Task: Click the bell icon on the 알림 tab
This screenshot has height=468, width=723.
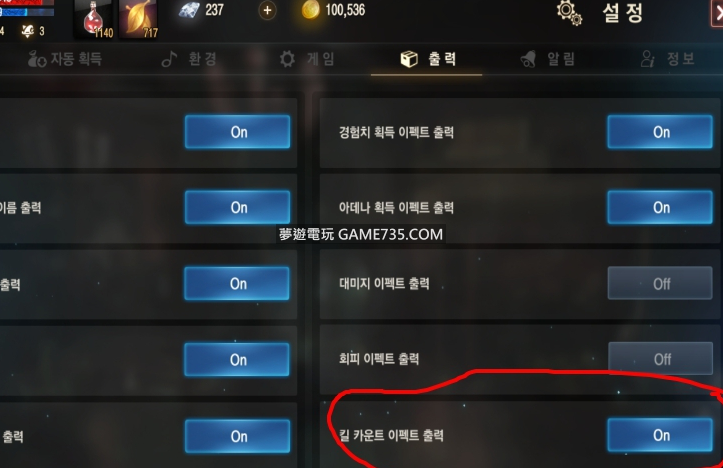Action: tap(528, 59)
